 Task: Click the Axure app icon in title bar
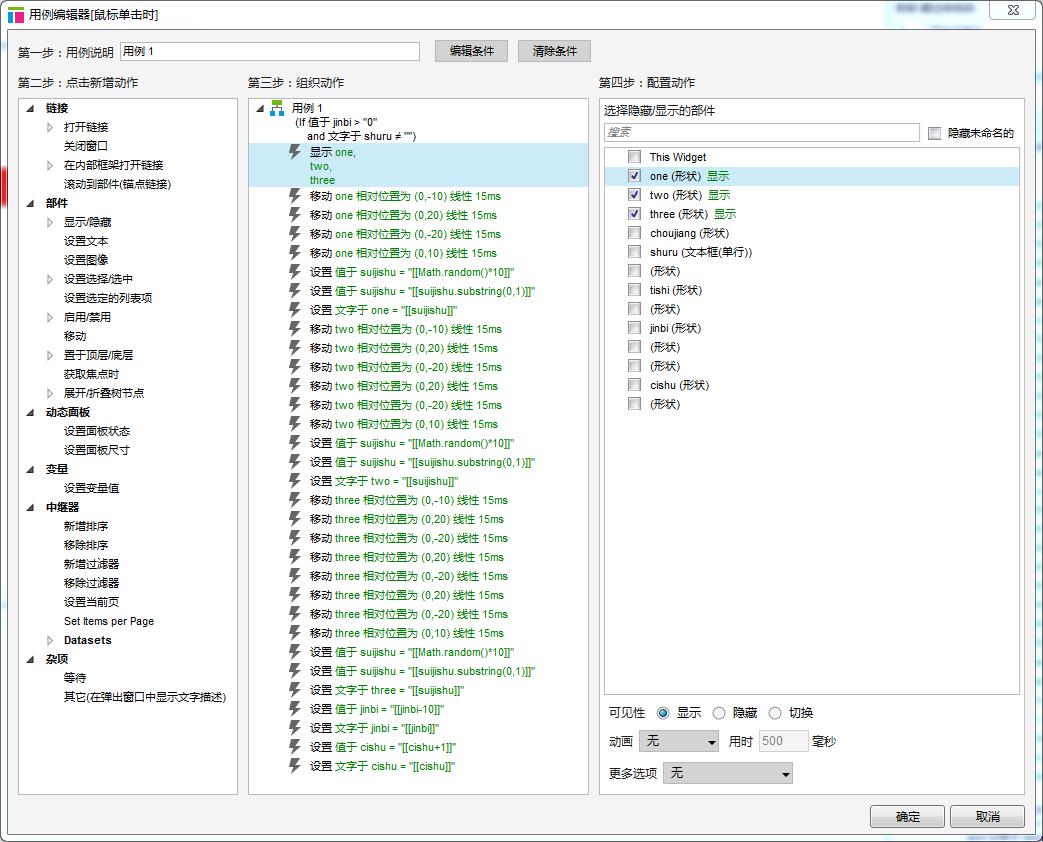point(15,15)
